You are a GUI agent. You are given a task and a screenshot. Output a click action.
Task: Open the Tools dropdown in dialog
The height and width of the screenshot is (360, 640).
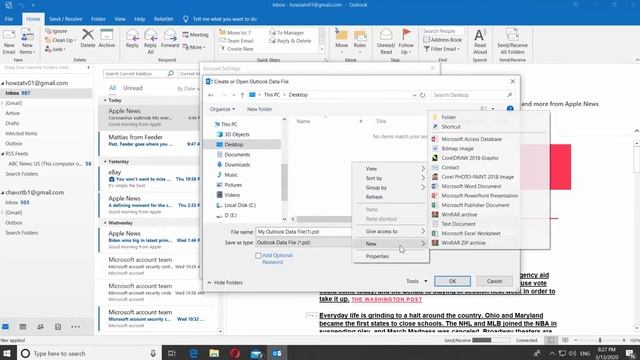pyautogui.click(x=416, y=281)
